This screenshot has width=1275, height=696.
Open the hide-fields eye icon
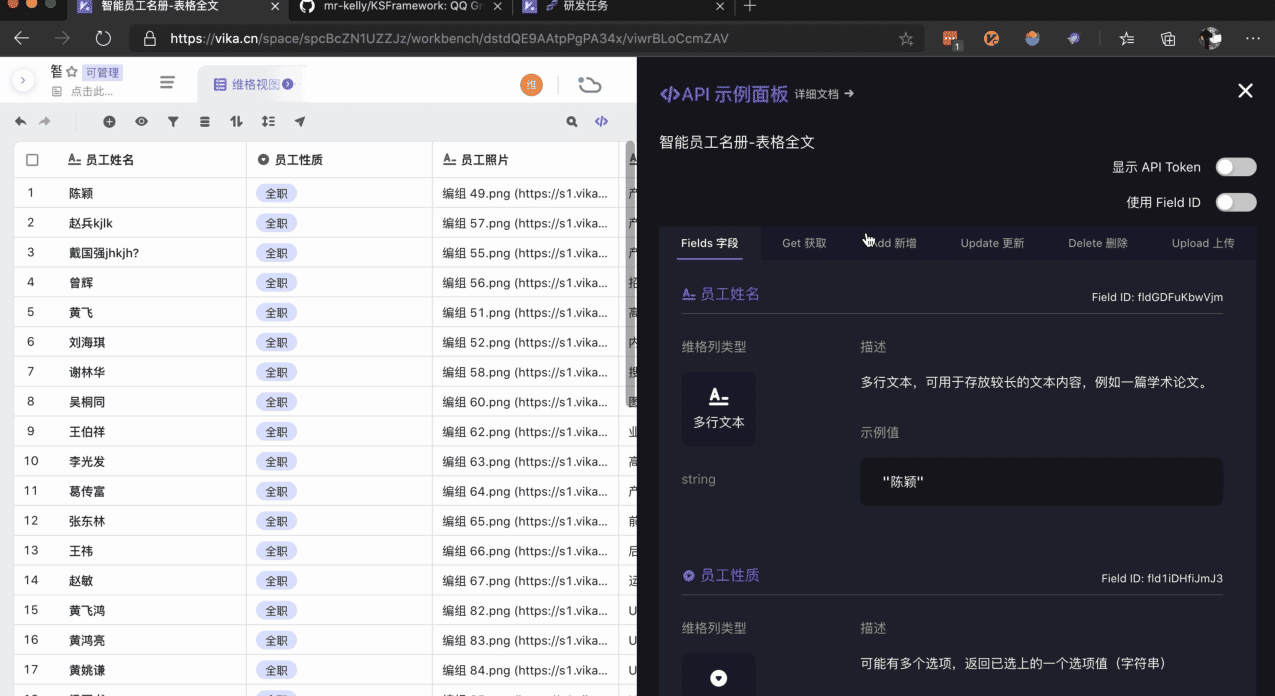click(141, 121)
